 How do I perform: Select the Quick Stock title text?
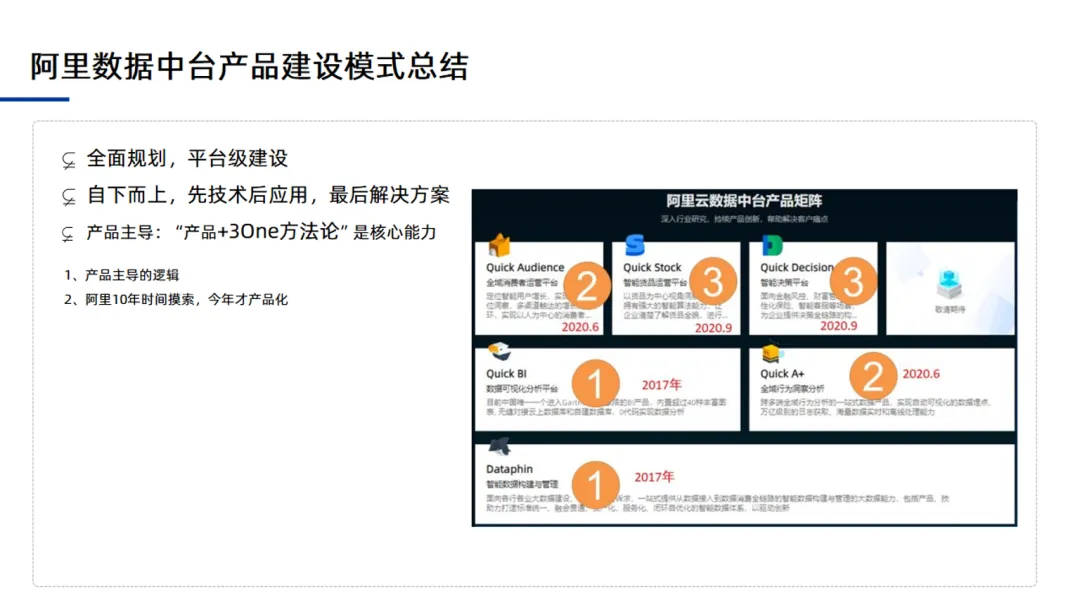(652, 267)
